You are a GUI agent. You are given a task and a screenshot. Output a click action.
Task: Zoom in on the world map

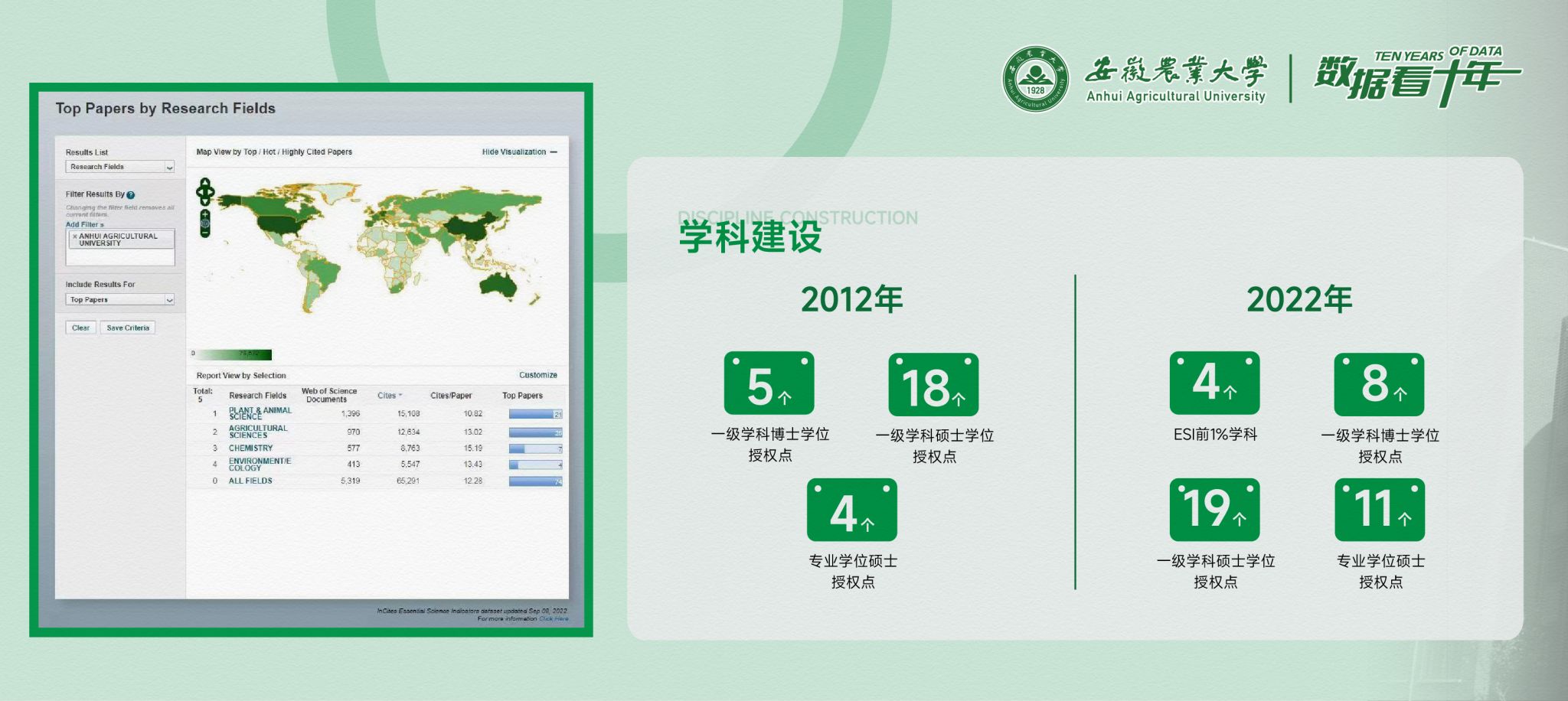coord(205,214)
